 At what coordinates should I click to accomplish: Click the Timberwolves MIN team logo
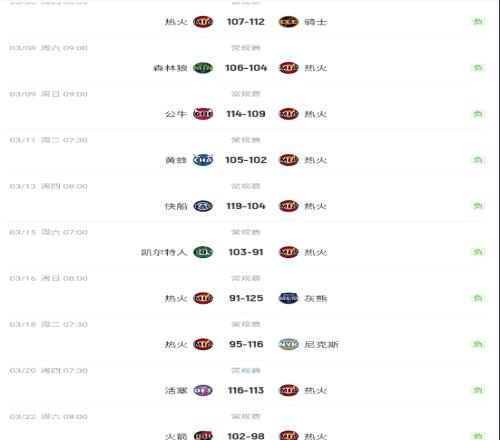(x=203, y=68)
